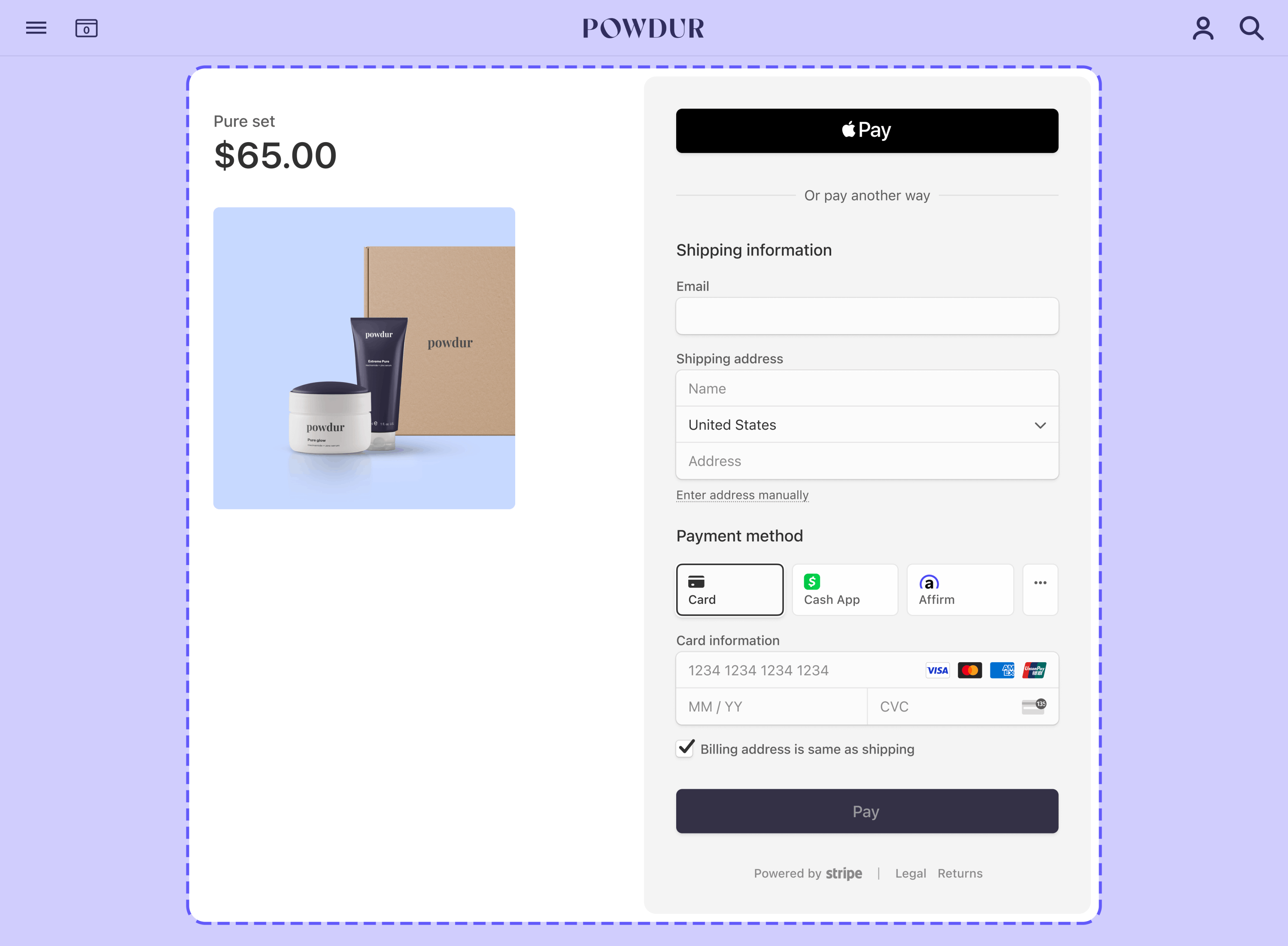Toggle billing address same as shipping

687,748
